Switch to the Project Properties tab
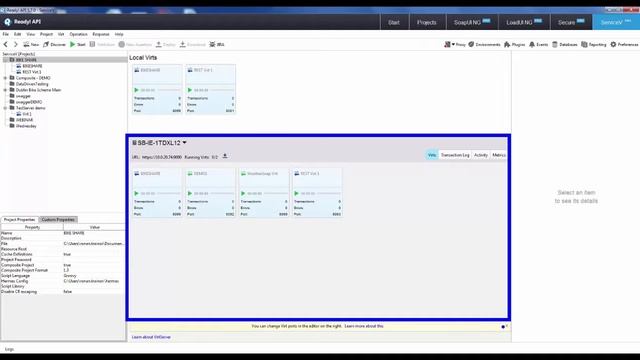 click(x=19, y=220)
